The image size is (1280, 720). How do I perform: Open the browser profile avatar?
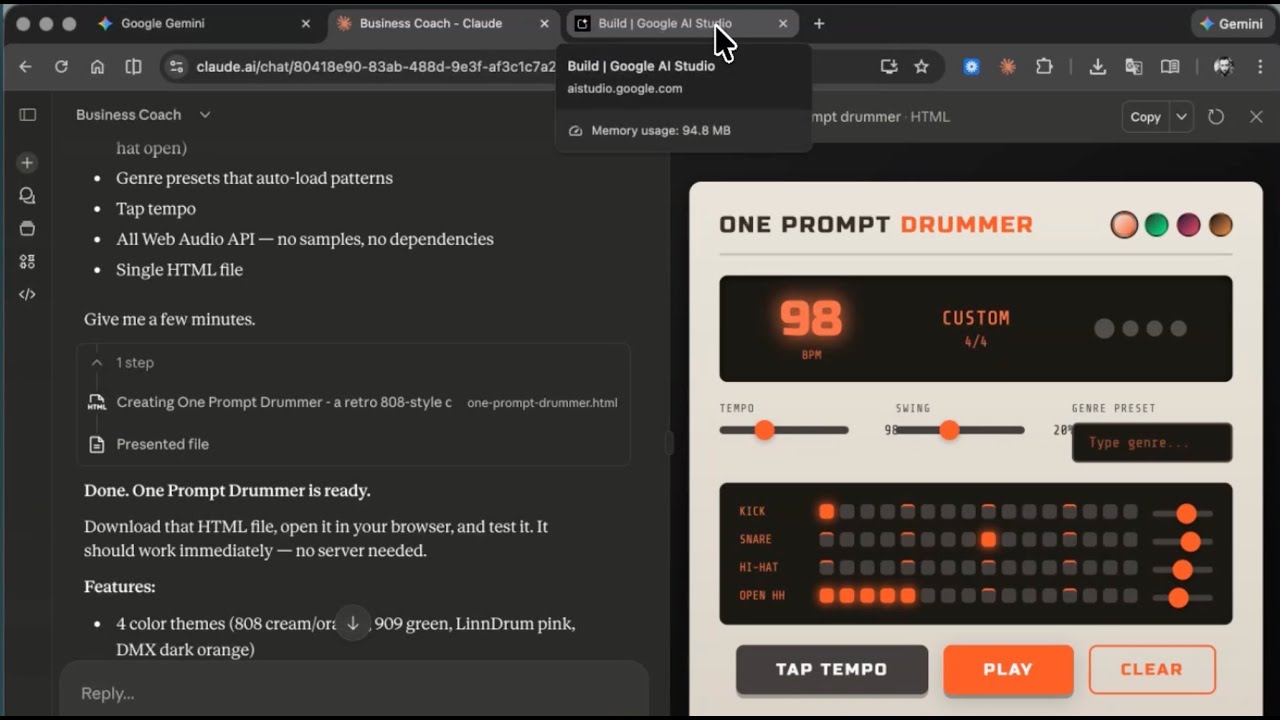(1222, 66)
